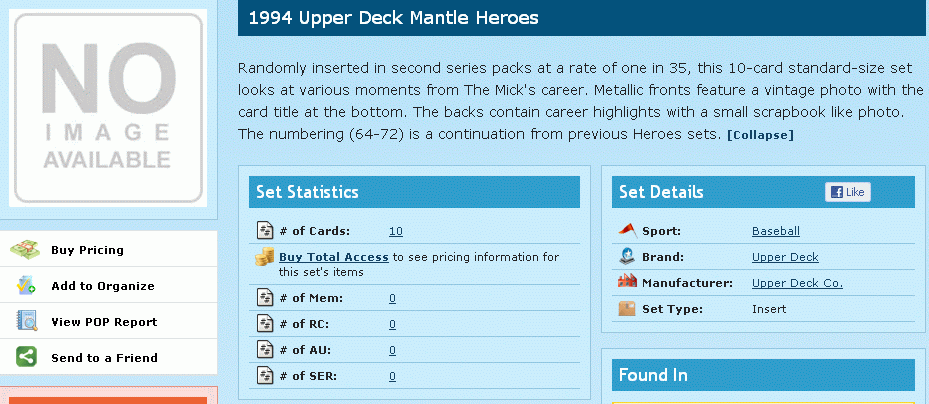Open the Buy Total Access link
Viewport: 929px width, 404px height.
click(334, 257)
